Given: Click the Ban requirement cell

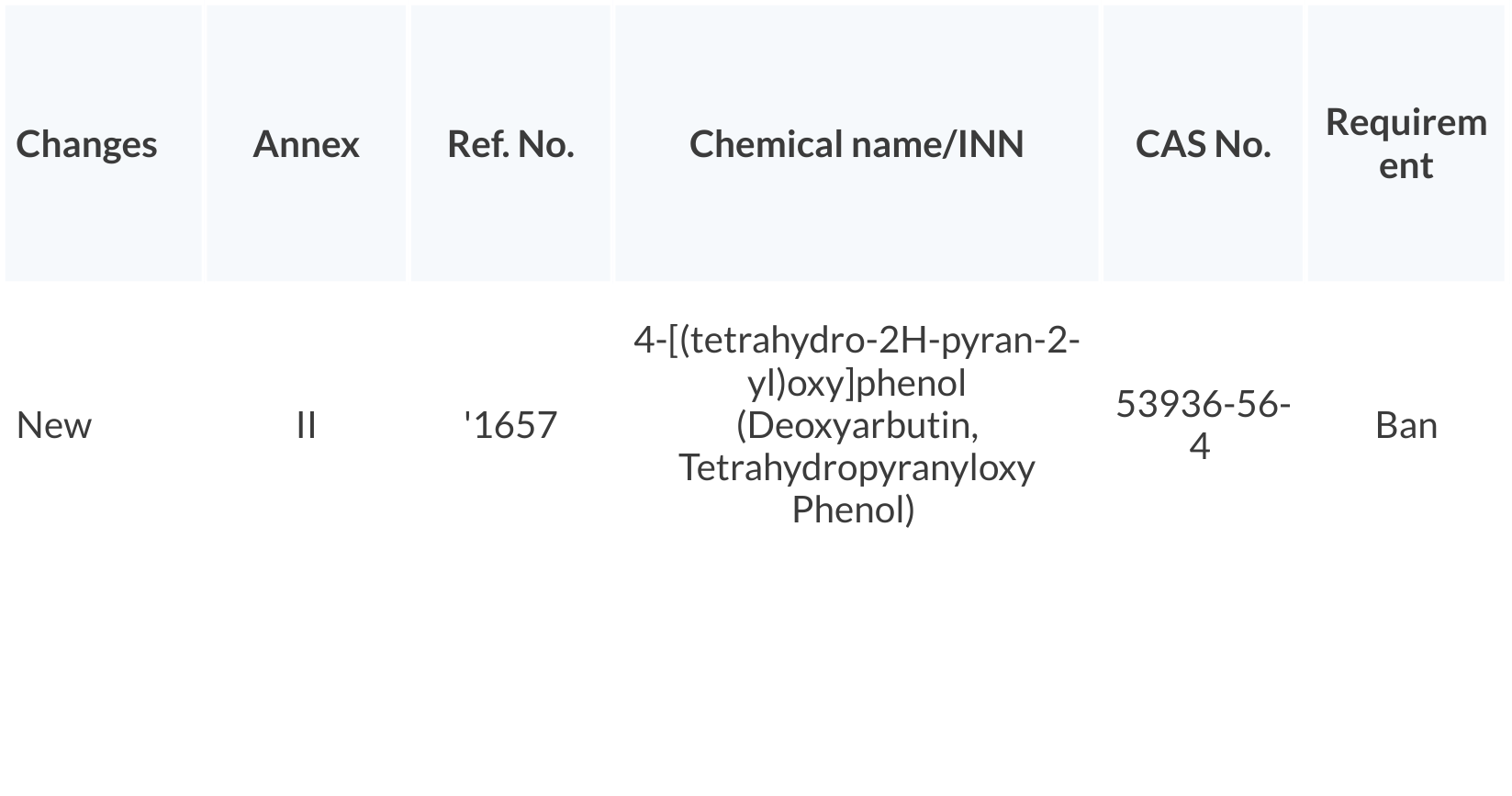Looking at the screenshot, I should point(1406,425).
